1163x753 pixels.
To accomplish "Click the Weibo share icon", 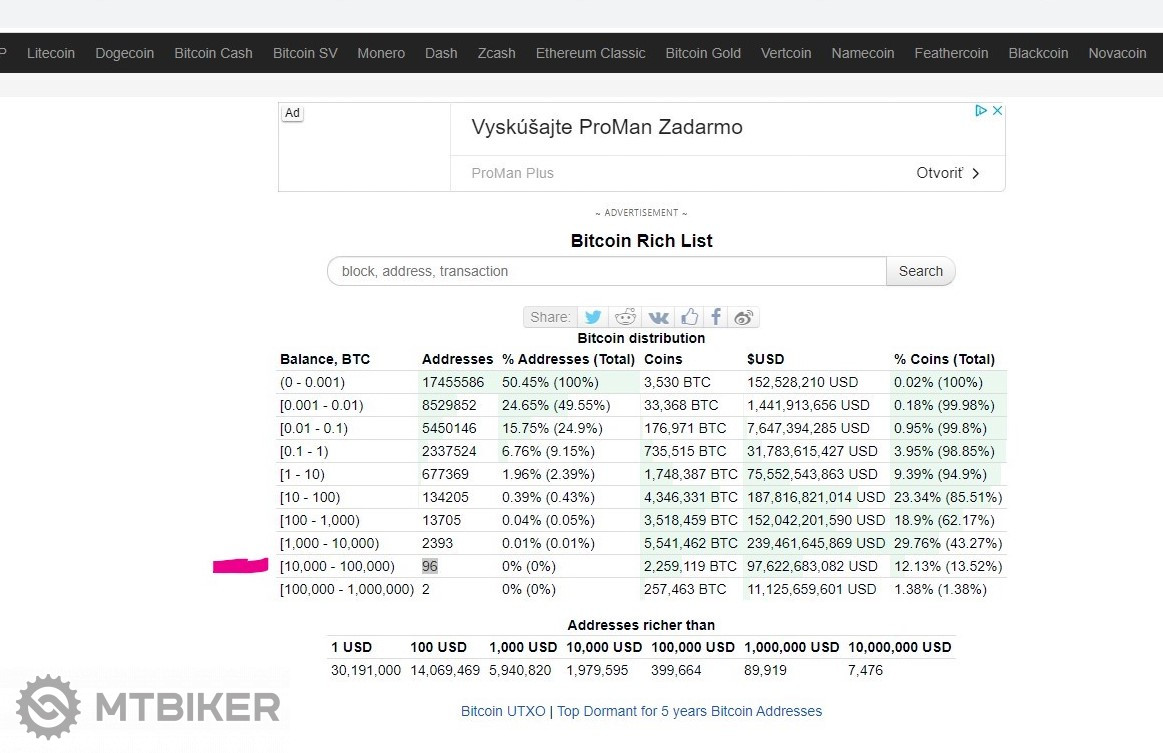I will [743, 317].
